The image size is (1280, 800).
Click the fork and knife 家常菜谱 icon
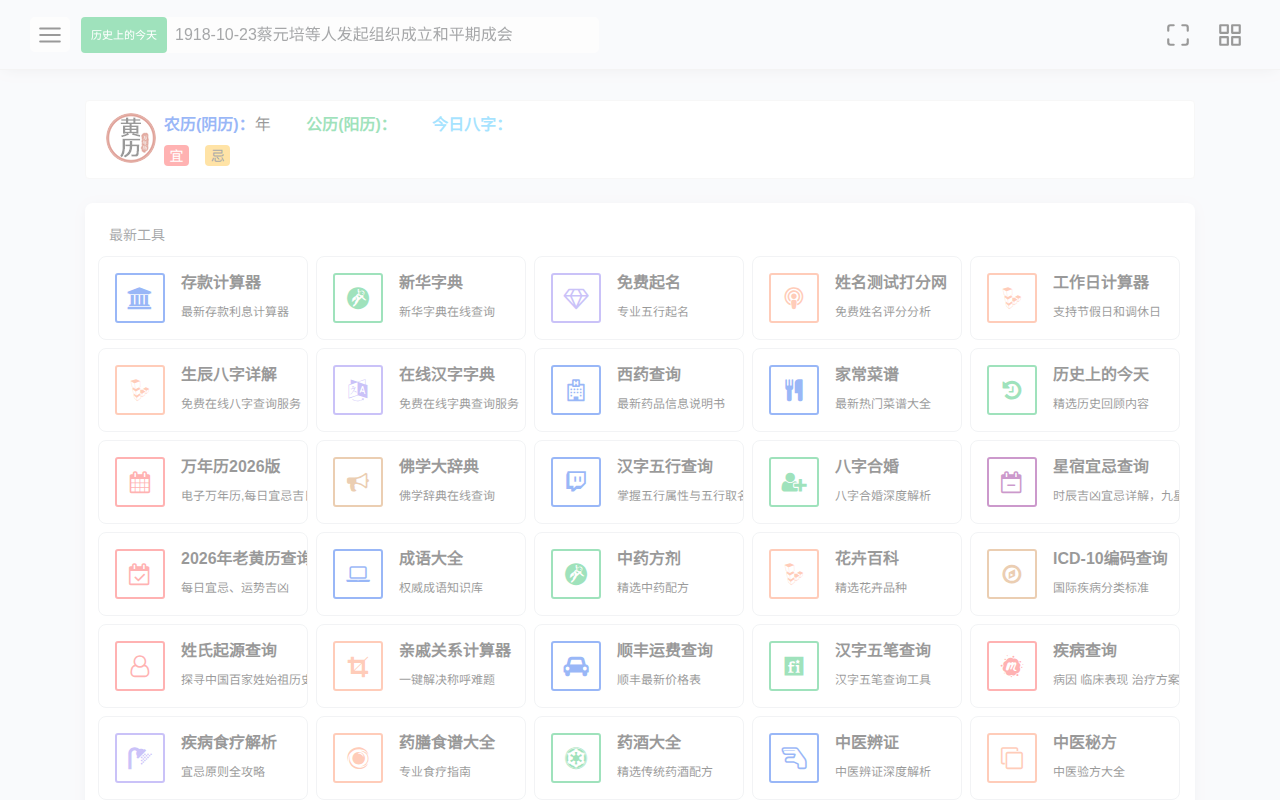(x=794, y=390)
